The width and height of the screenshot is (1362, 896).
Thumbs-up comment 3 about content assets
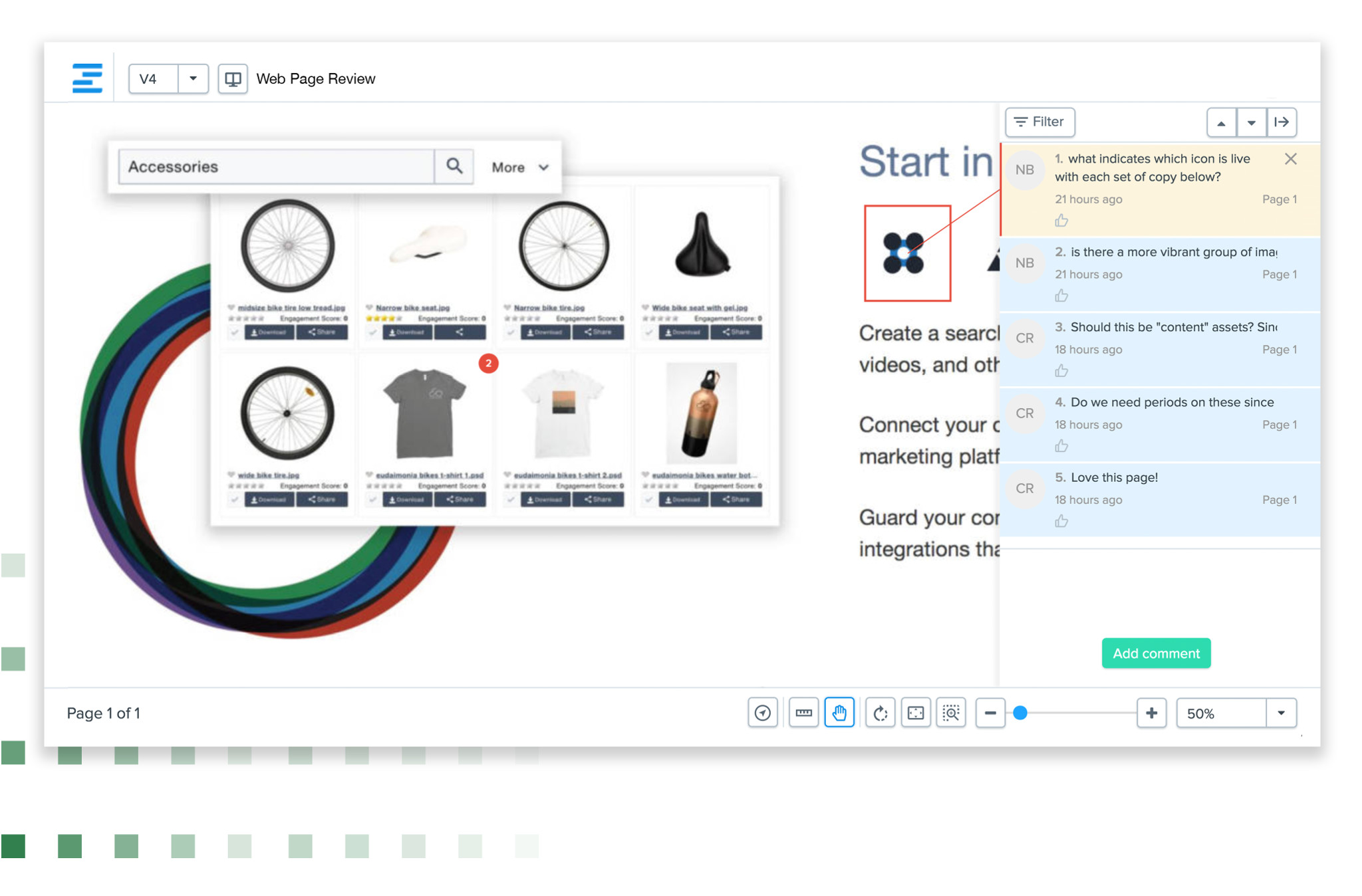pyautogui.click(x=1061, y=371)
